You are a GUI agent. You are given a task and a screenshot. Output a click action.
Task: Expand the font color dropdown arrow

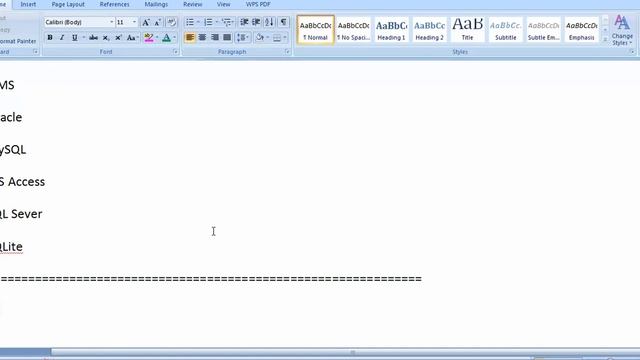[175, 38]
